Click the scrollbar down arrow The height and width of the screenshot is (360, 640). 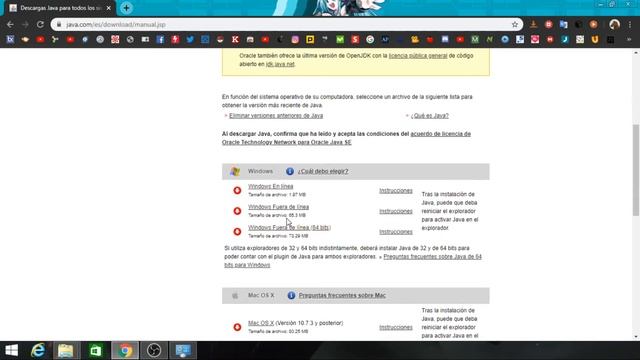[x=636, y=337]
